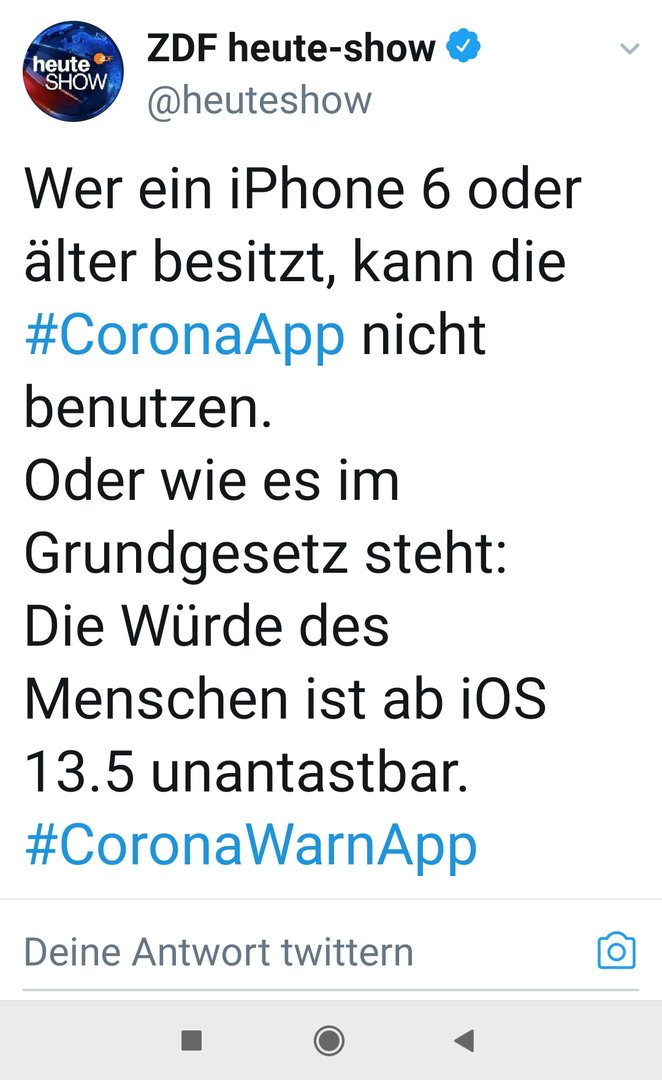This screenshot has width=662, height=1080.
Task: Click the word 'benutzen.' in the tweet
Action: point(148,406)
